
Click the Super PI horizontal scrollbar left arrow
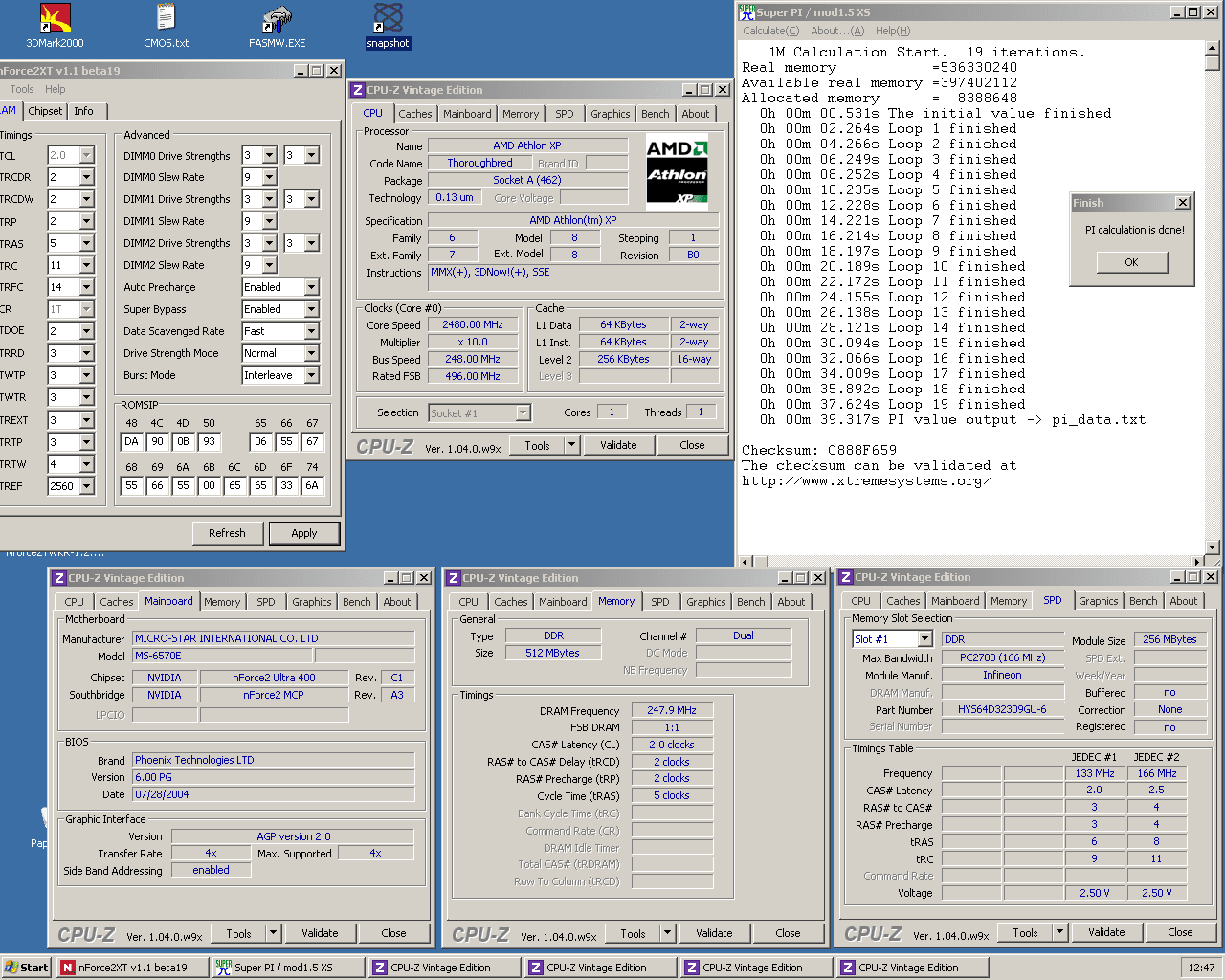(746, 562)
